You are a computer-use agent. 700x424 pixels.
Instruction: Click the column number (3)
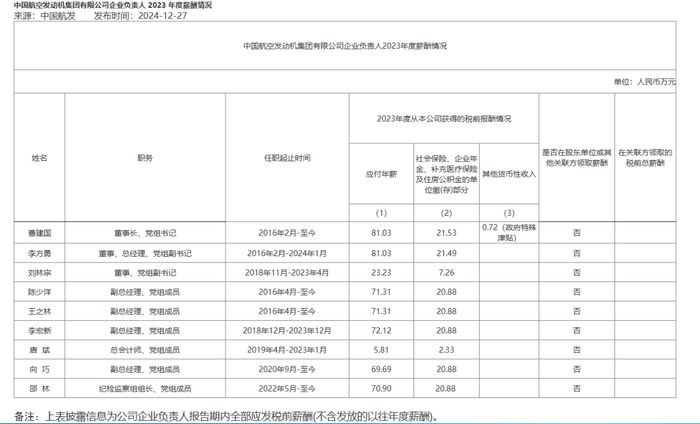509,213
